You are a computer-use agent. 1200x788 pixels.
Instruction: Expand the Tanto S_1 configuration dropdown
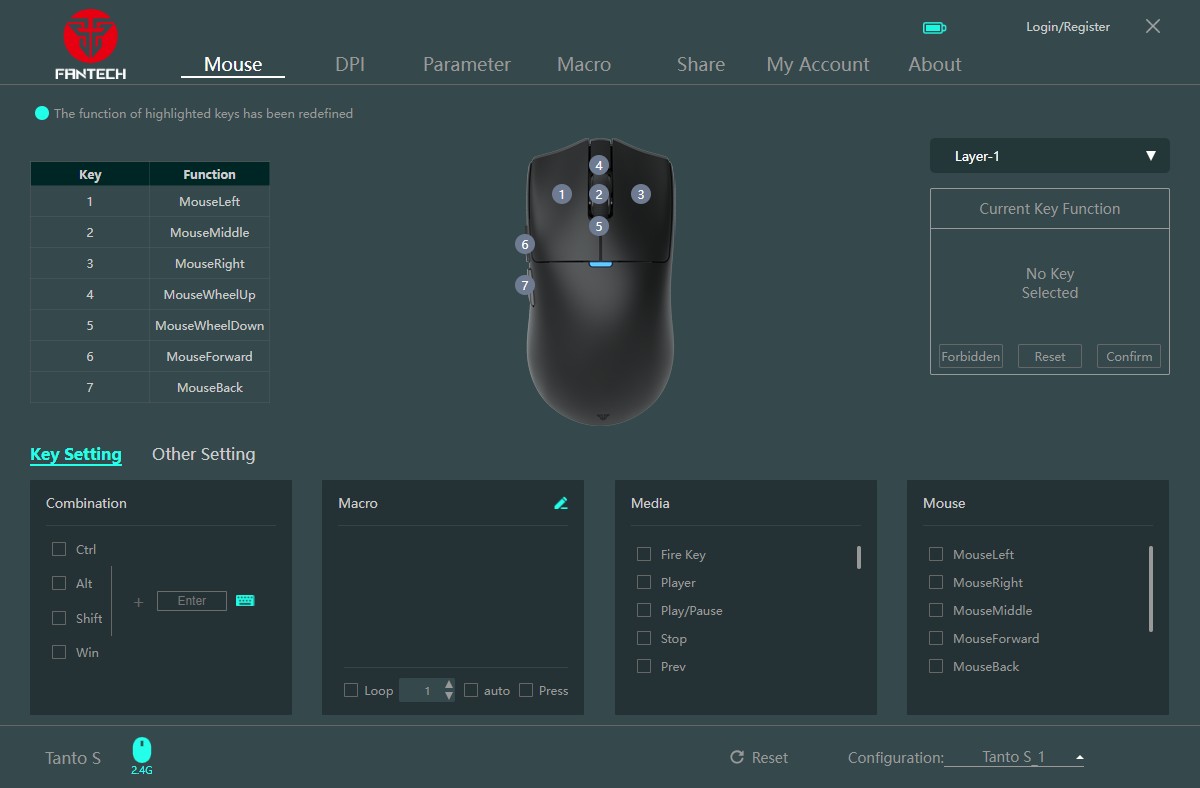[x=1014, y=757]
